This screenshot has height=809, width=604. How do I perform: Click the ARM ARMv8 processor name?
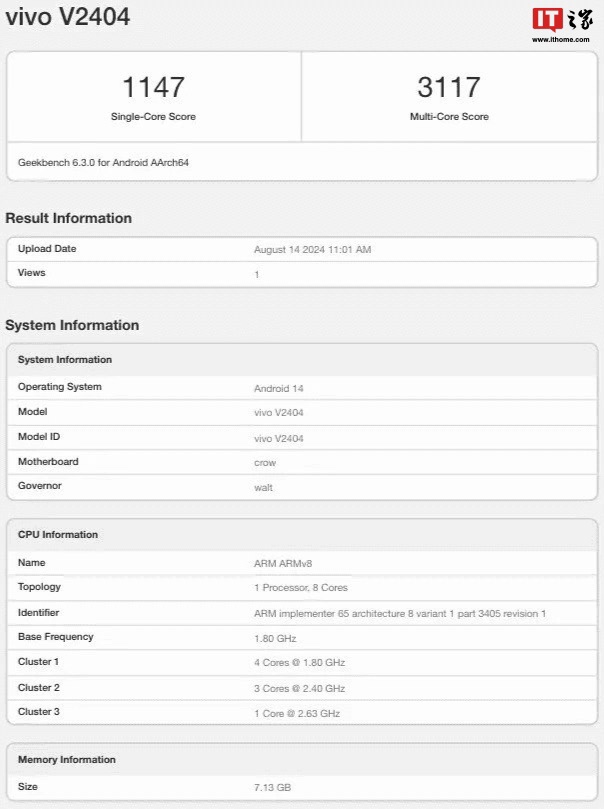tap(284, 563)
